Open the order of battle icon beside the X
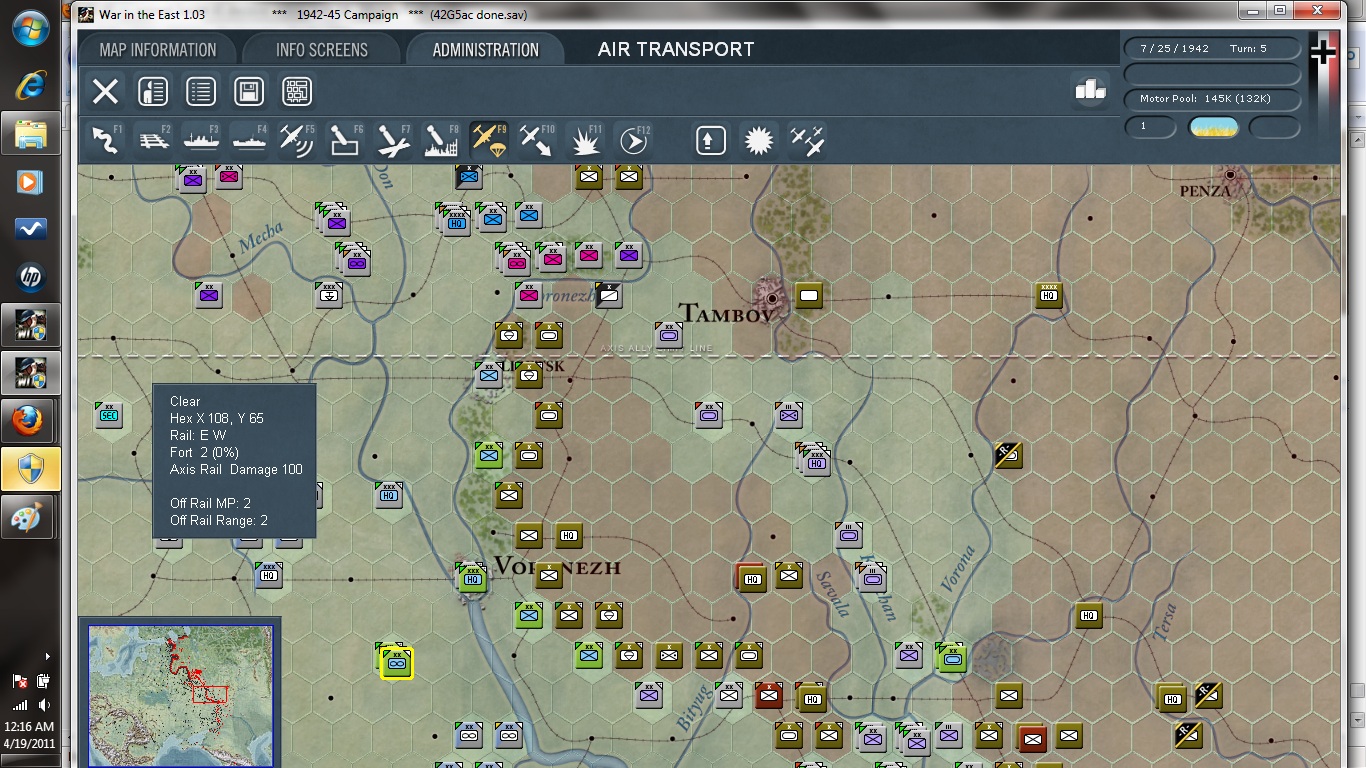The image size is (1366, 768). point(153,92)
